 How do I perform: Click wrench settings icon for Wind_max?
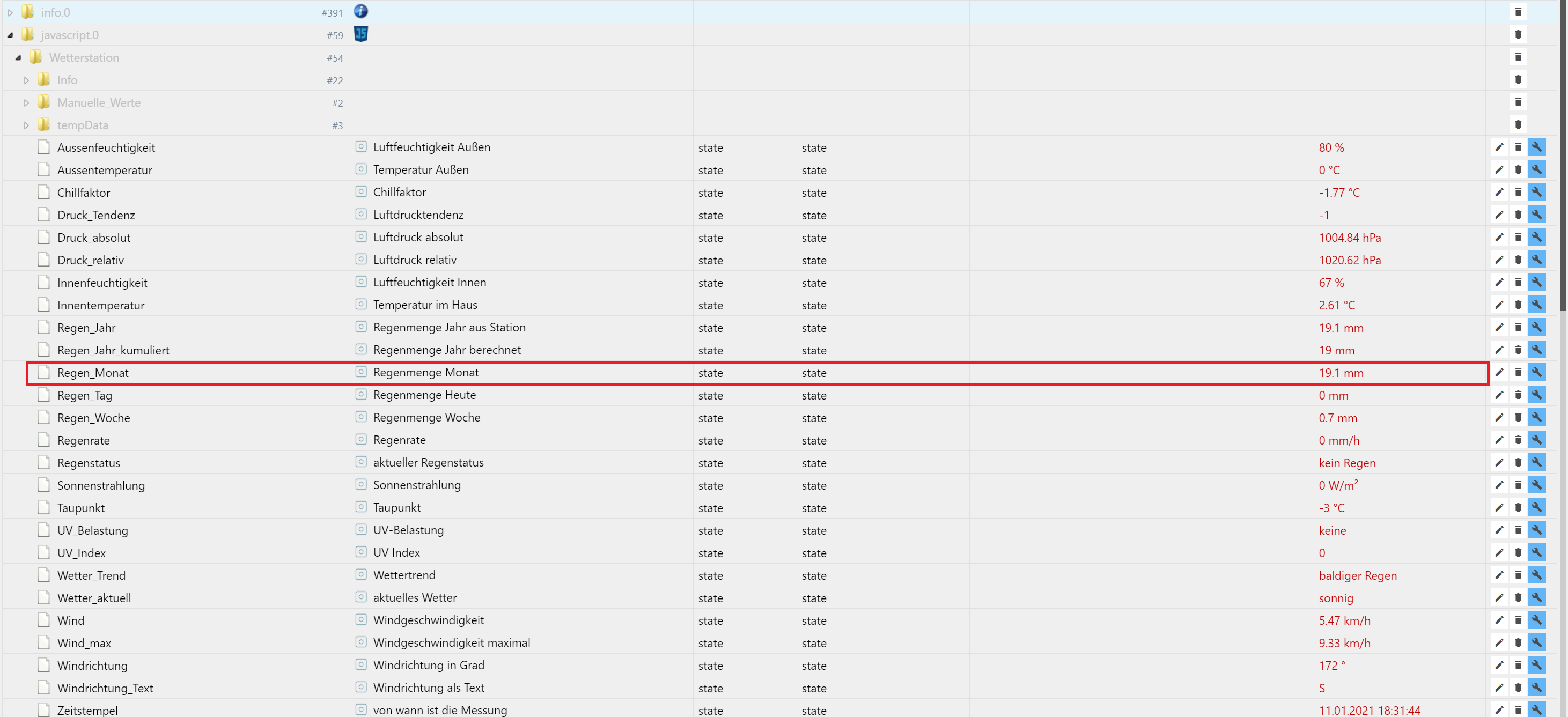[x=1536, y=643]
